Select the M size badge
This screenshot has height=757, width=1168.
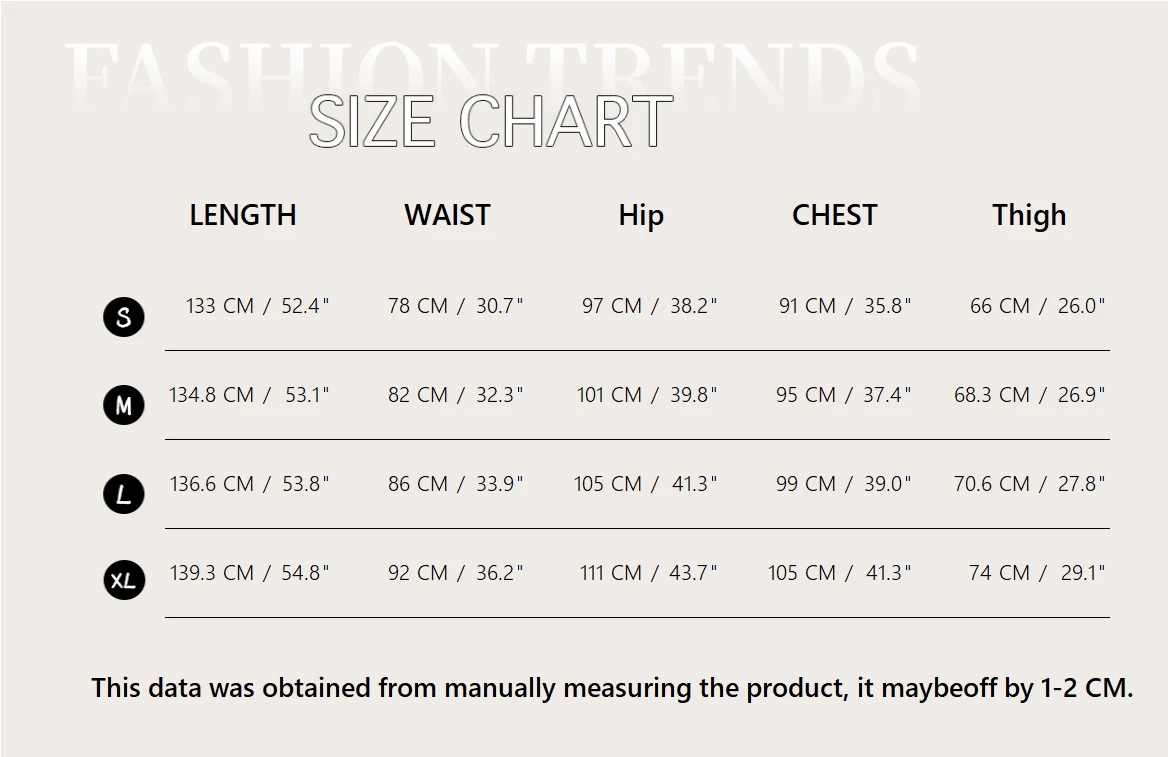click(x=124, y=406)
